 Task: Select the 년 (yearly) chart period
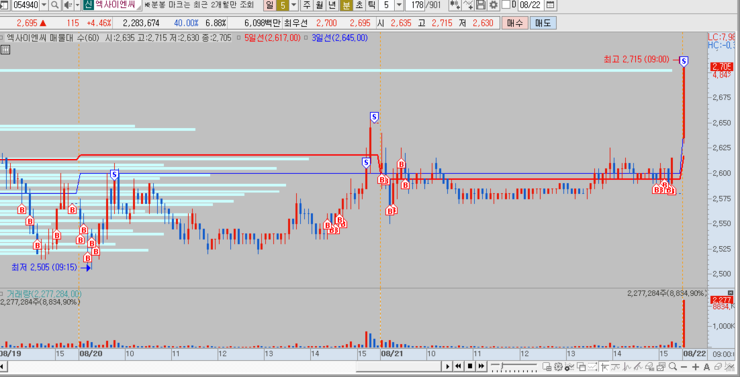[333, 5]
